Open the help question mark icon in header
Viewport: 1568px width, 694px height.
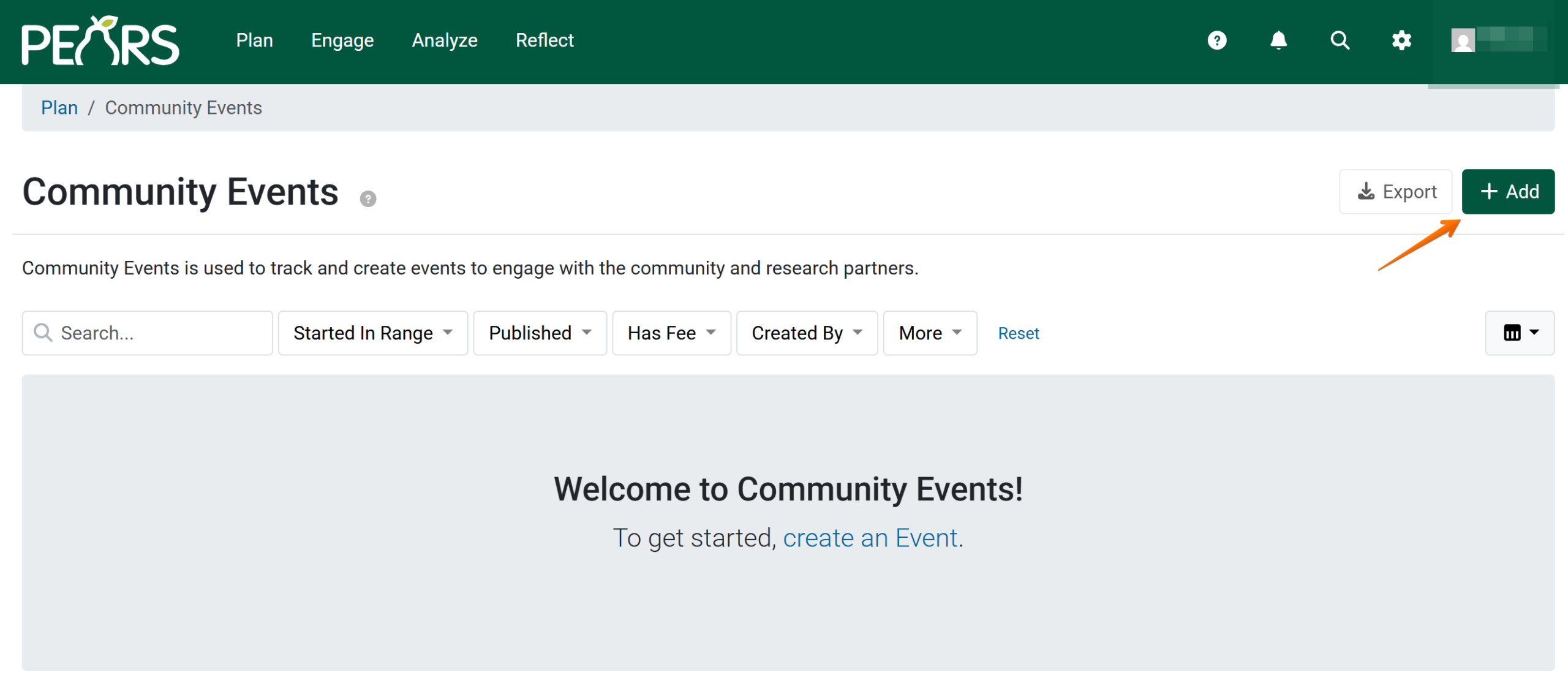1216,40
